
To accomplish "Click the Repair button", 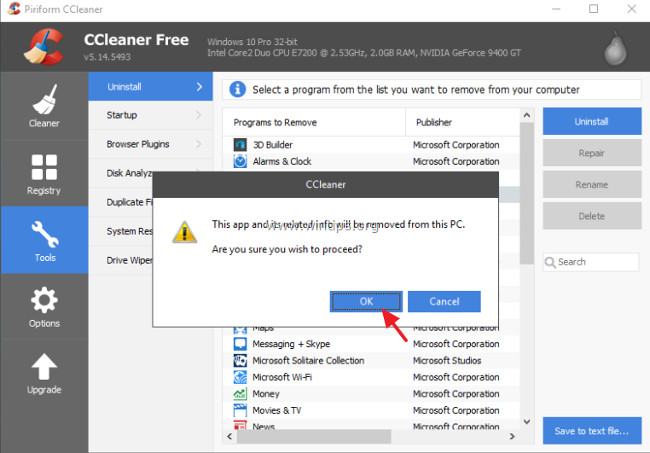I will point(592,153).
